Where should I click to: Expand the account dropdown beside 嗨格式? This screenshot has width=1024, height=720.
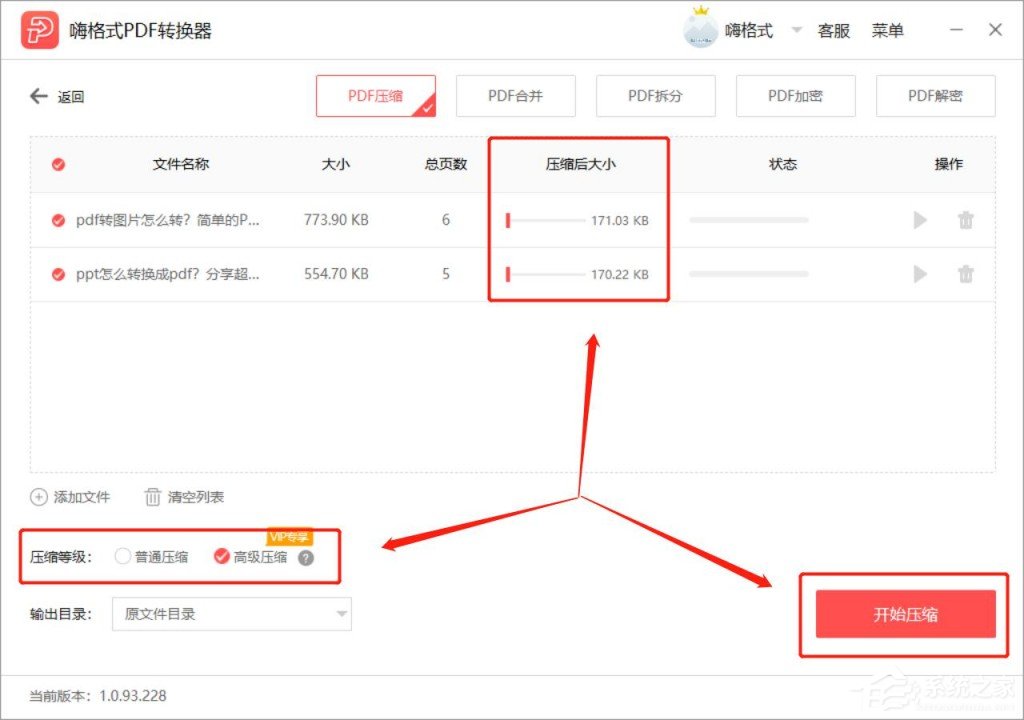click(795, 30)
